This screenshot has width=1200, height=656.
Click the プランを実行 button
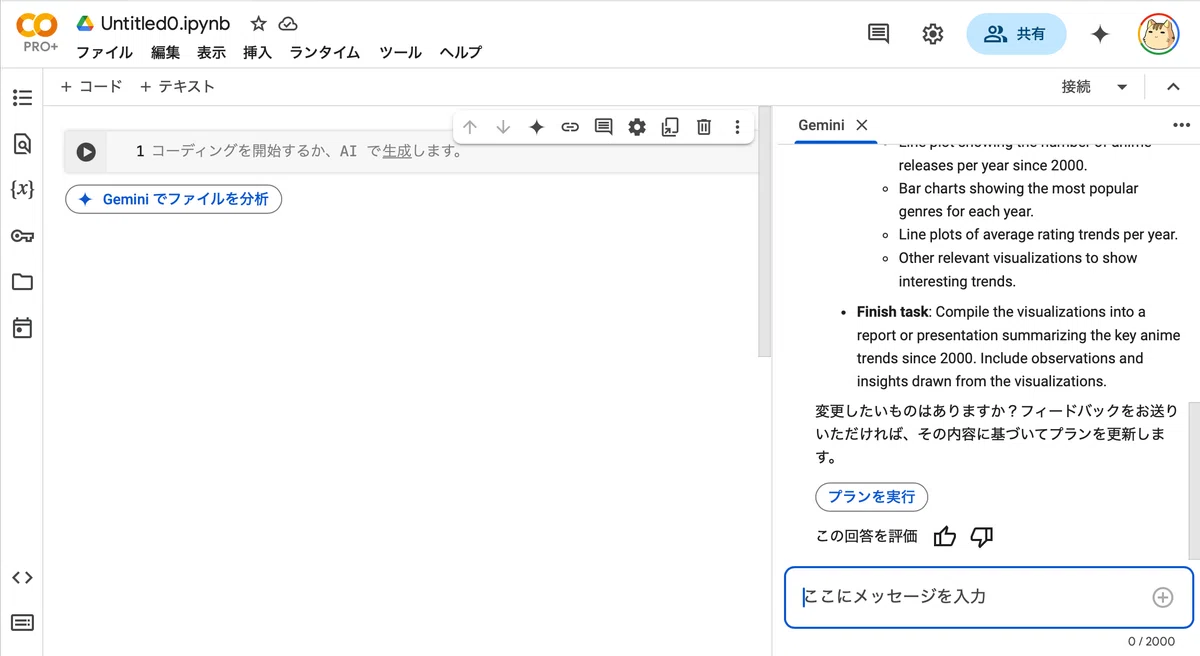click(x=872, y=497)
